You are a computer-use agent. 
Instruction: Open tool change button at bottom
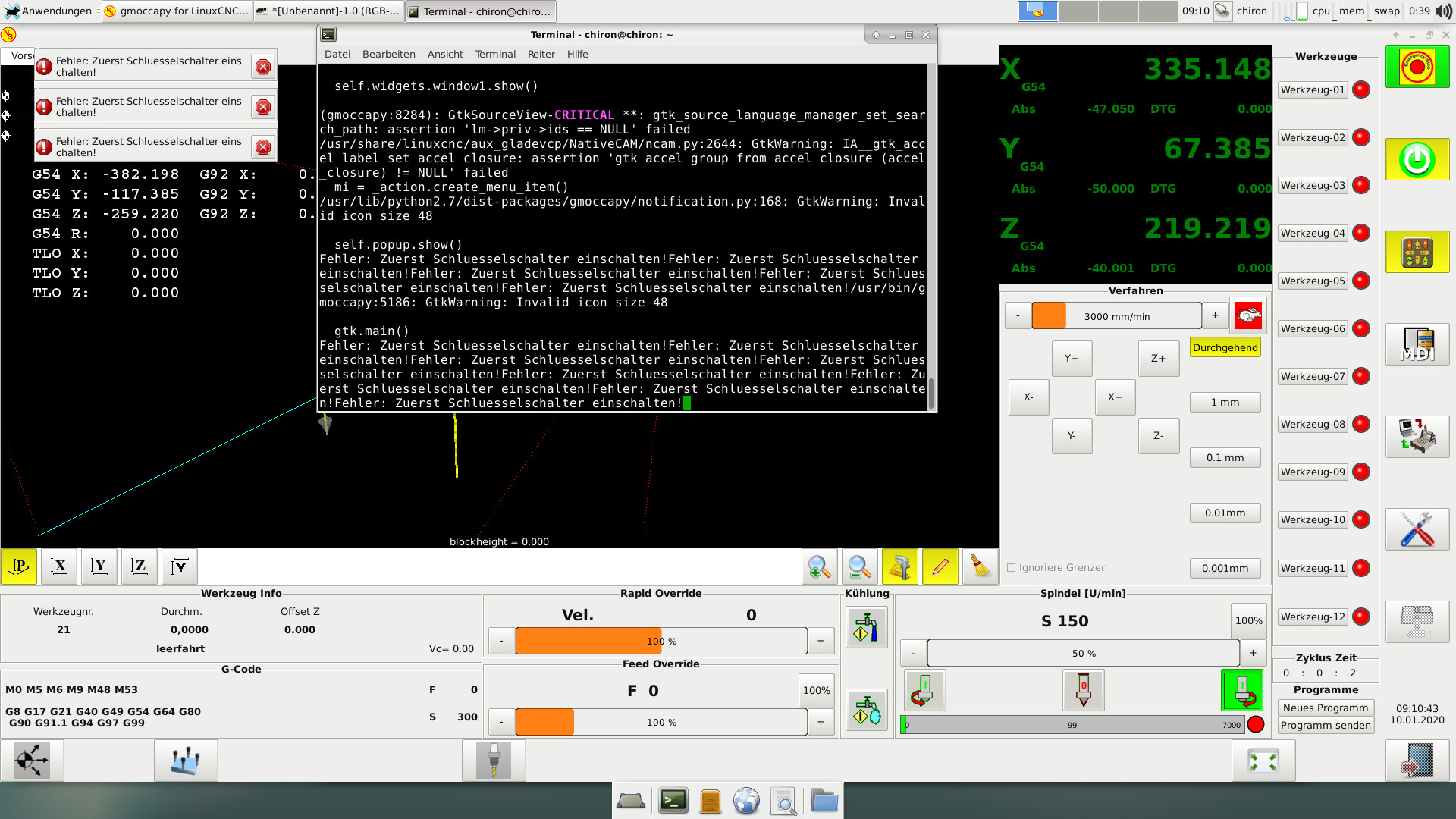(x=494, y=761)
